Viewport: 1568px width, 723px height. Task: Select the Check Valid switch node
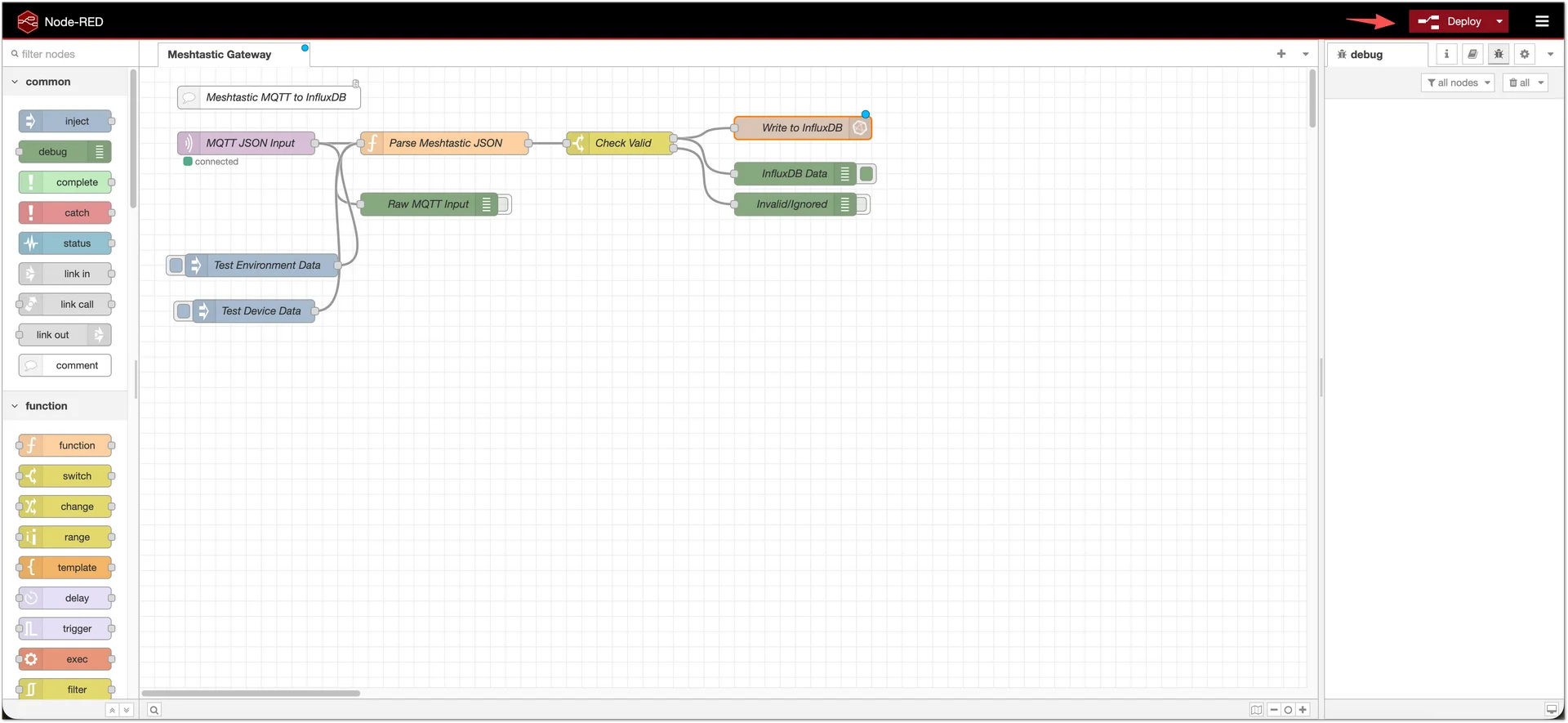[x=620, y=143]
